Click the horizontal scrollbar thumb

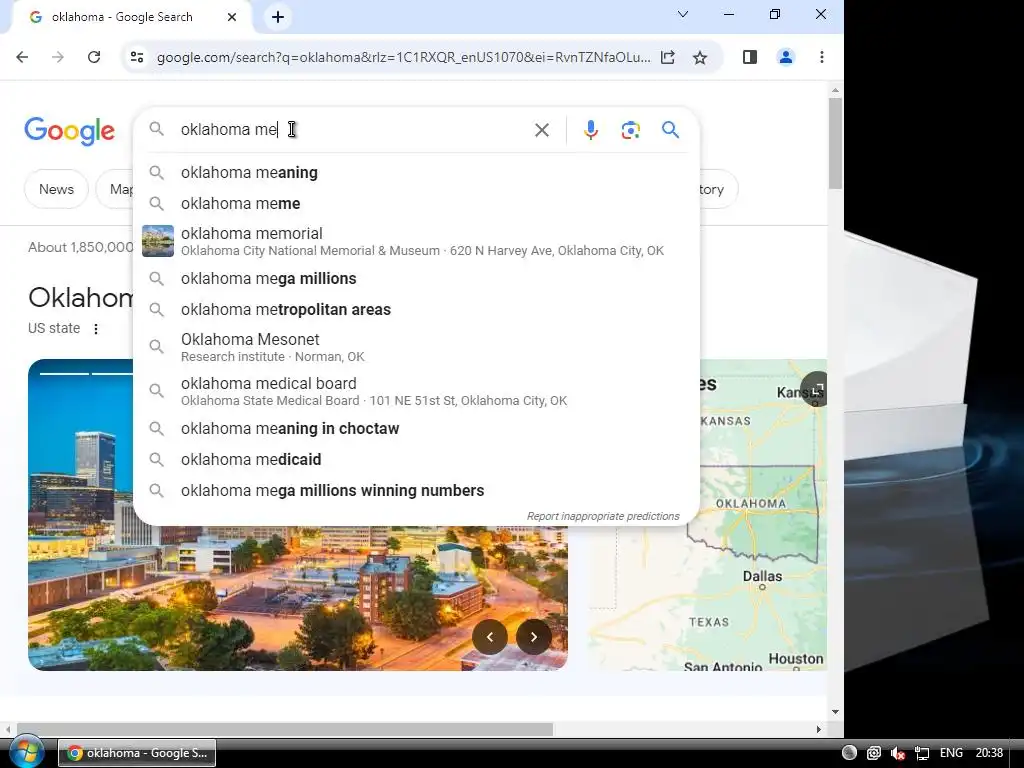(x=285, y=729)
